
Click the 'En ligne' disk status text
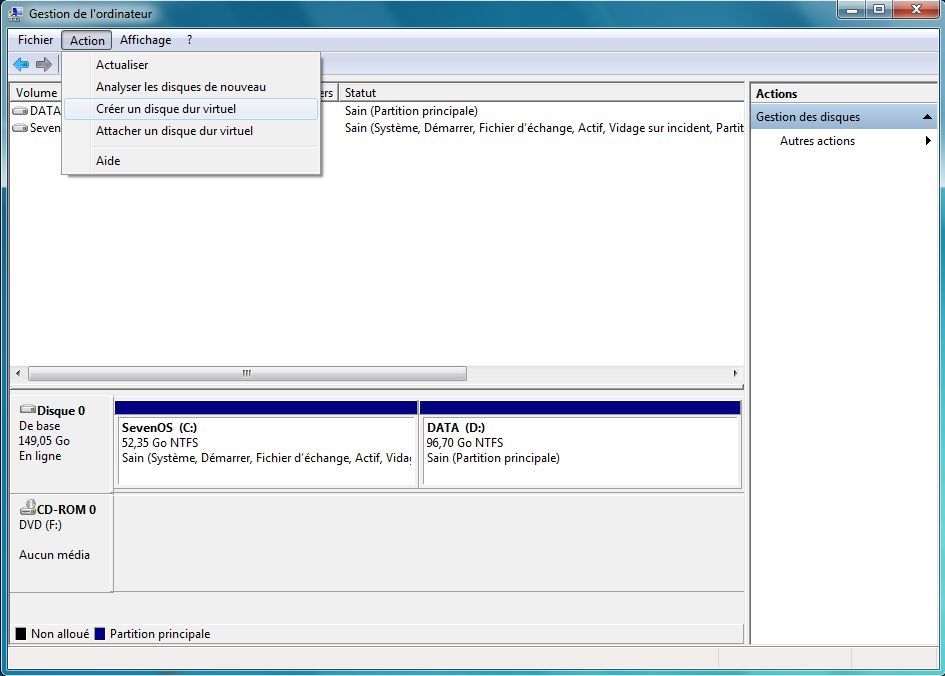pyautogui.click(x=40, y=456)
